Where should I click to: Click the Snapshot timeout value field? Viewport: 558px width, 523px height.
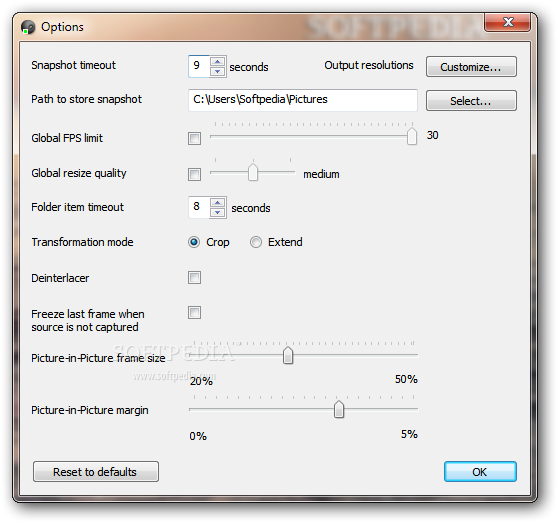pyautogui.click(x=199, y=66)
